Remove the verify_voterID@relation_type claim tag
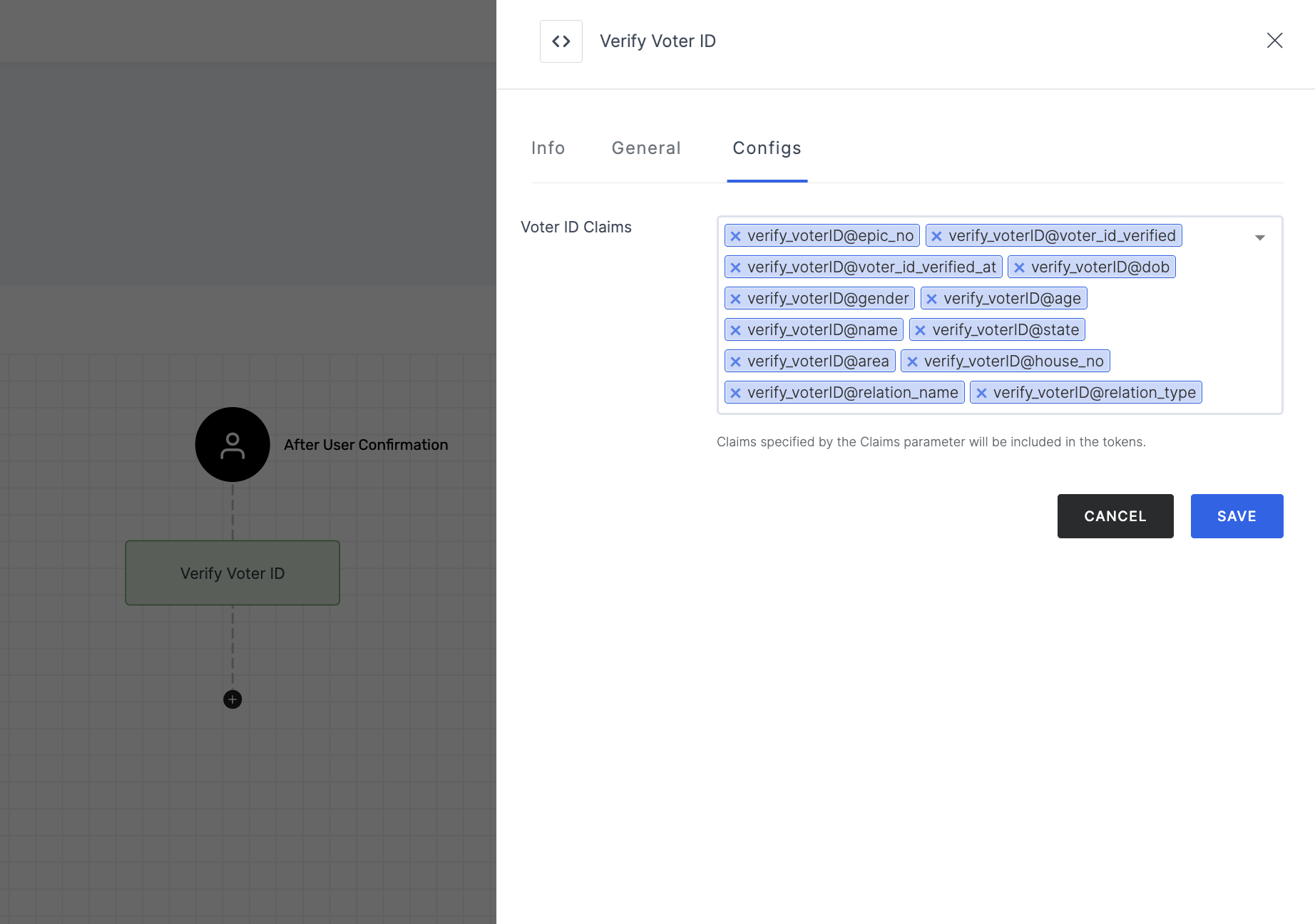Image resolution: width=1315 pixels, height=924 pixels. [981, 393]
